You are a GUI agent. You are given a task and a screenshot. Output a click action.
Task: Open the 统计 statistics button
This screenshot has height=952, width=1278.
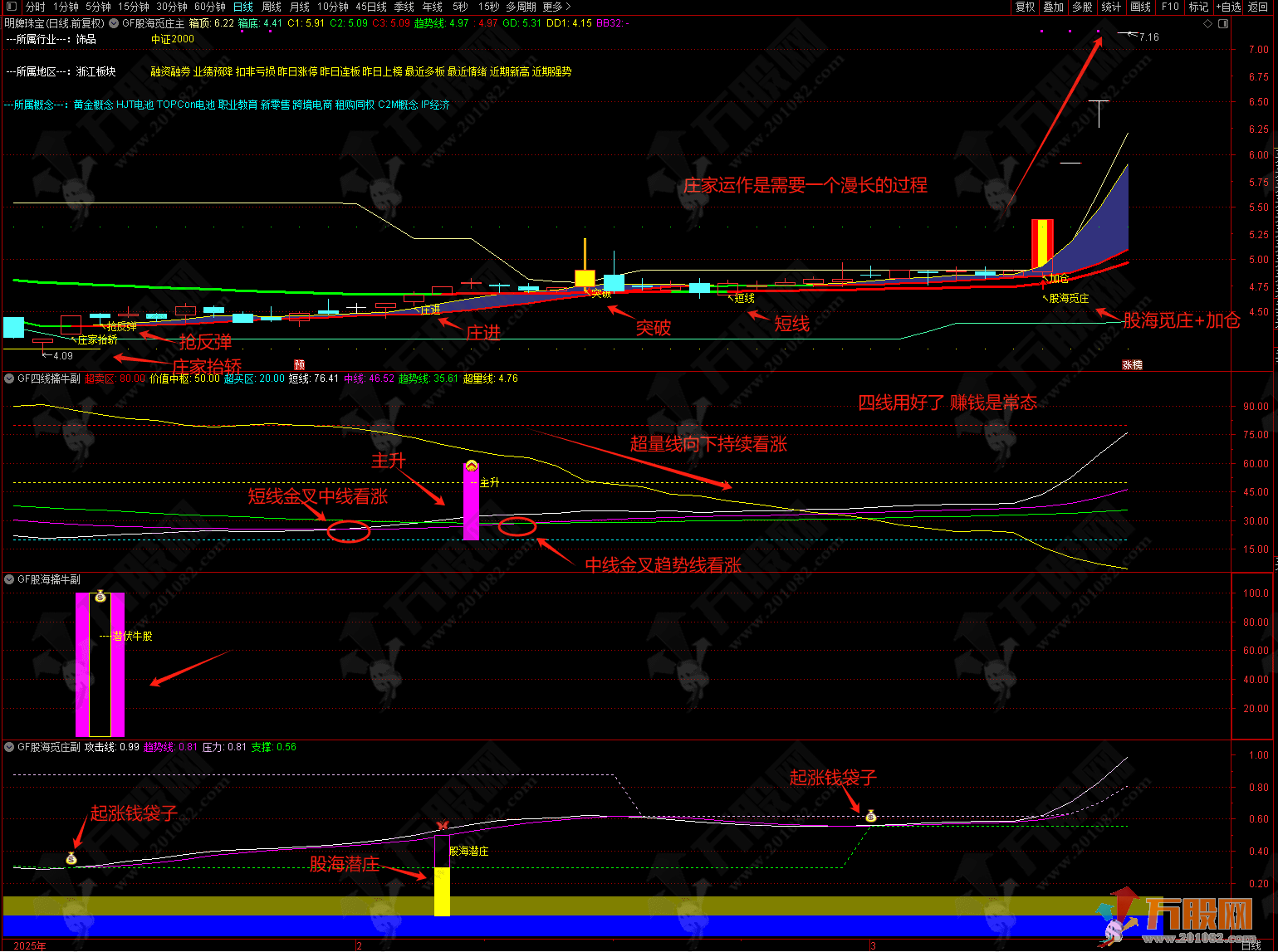[x=1111, y=7]
